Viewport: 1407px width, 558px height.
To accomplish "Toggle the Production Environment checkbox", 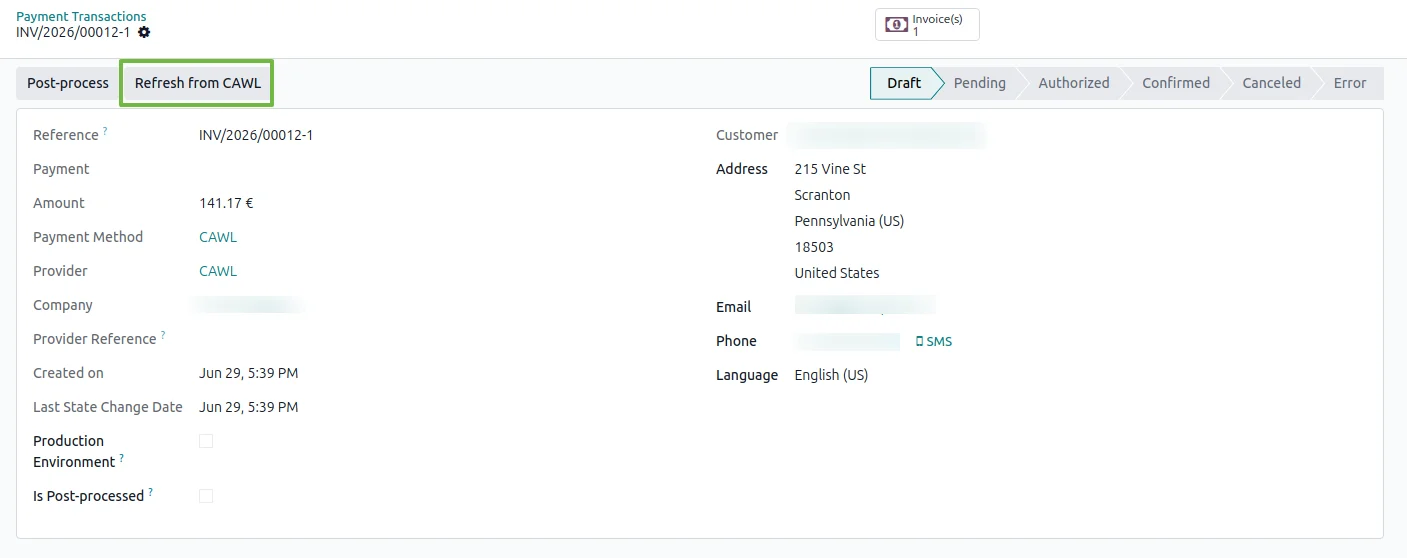I will (206, 441).
